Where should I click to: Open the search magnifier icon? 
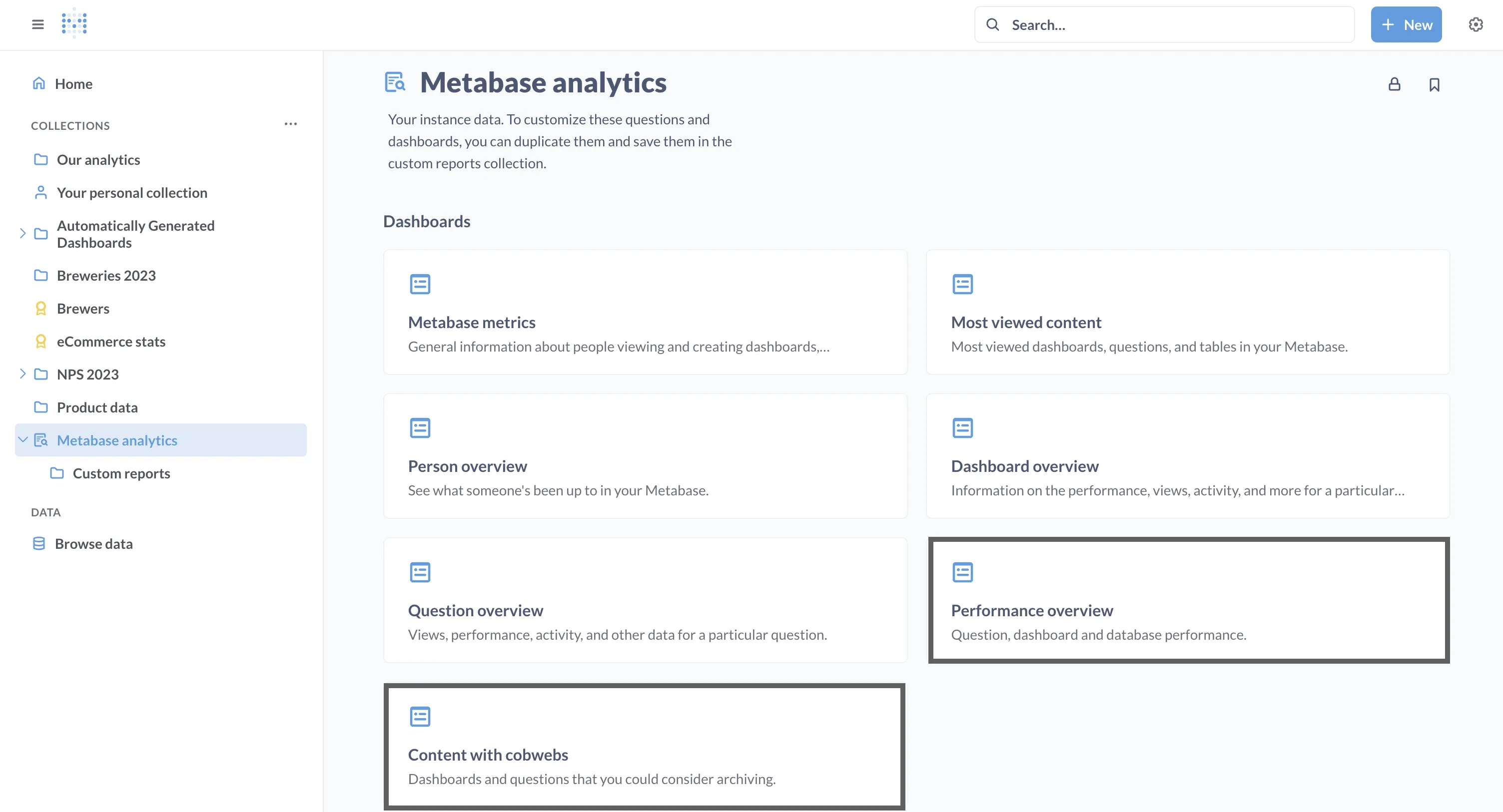[x=993, y=24]
